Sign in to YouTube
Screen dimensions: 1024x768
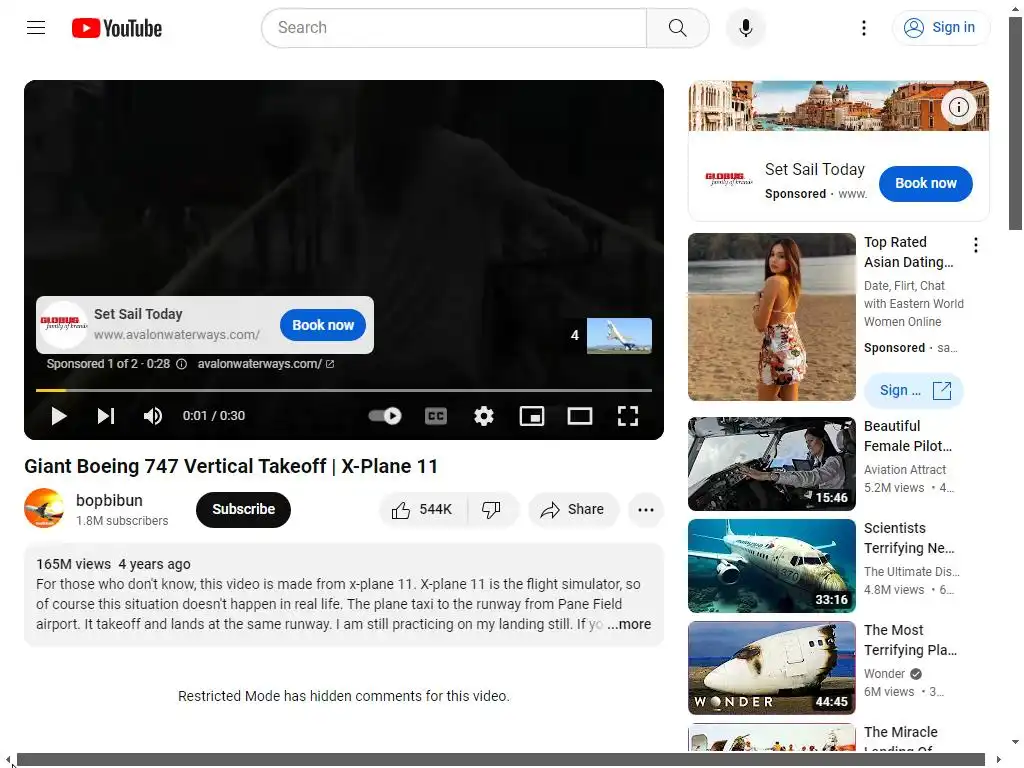coord(941,28)
